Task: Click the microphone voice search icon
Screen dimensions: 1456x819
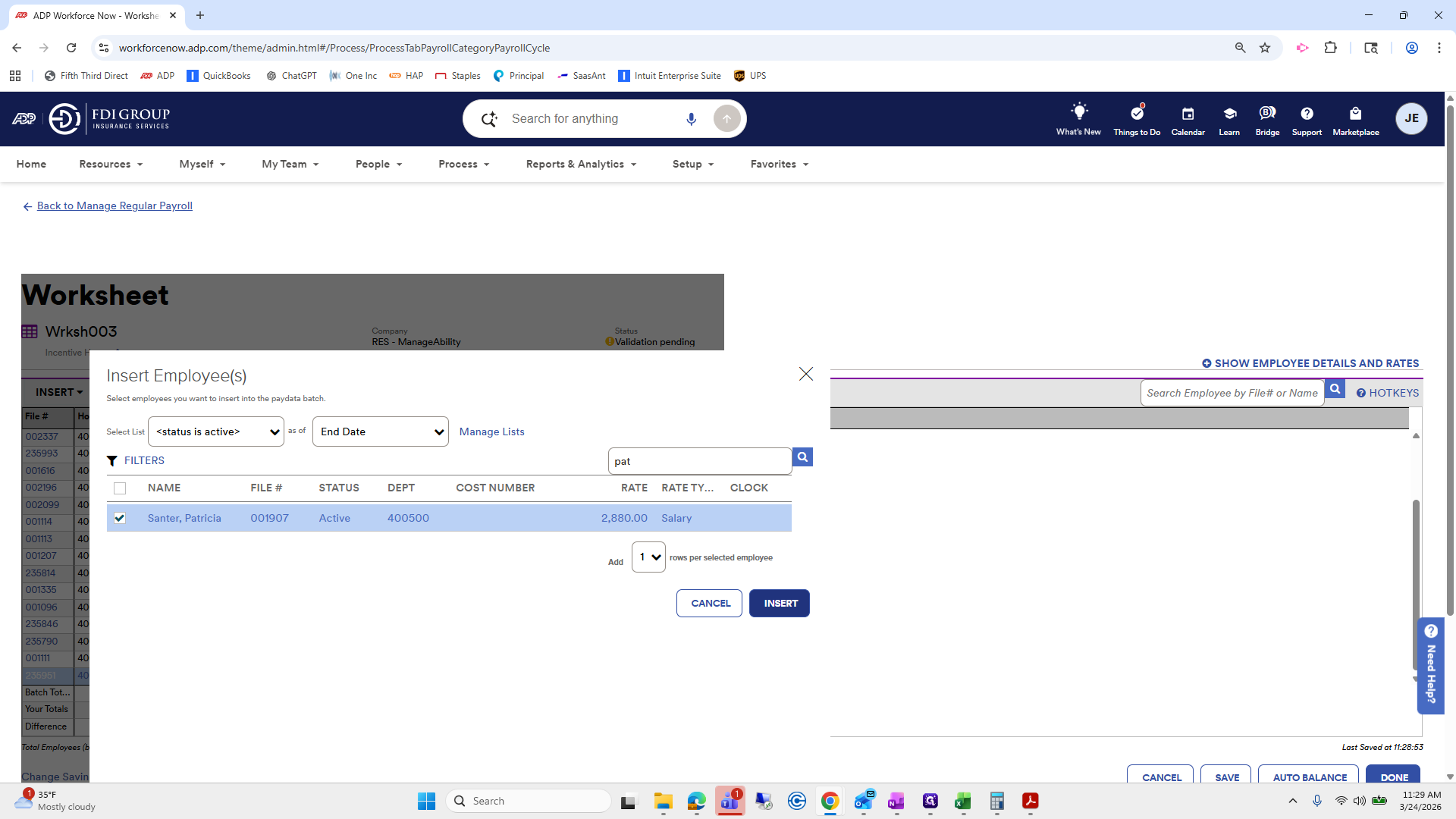Action: point(691,119)
